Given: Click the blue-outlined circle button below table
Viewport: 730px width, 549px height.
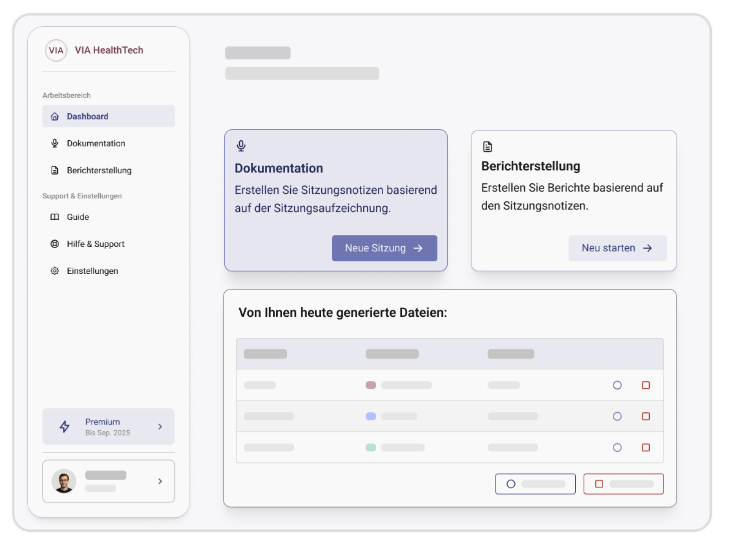Looking at the screenshot, I should (535, 484).
